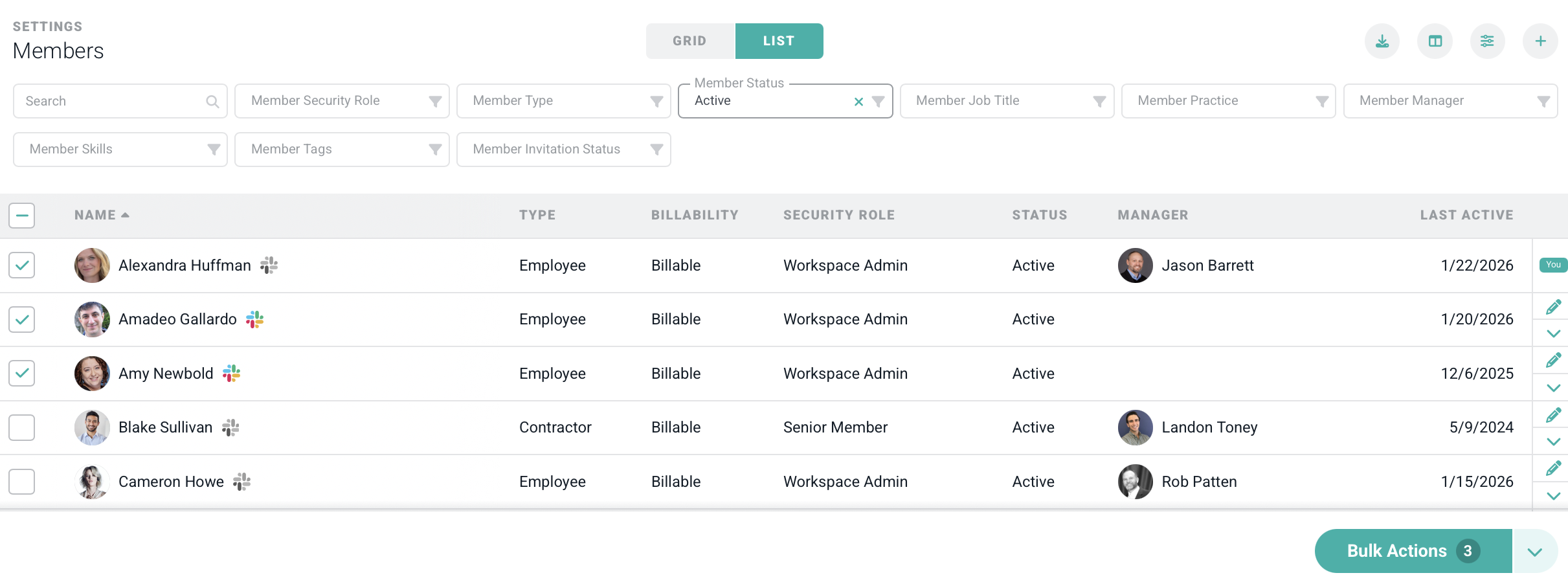Screen dimensions: 1568x584
Task: Select the List view tab
Action: tap(779, 41)
